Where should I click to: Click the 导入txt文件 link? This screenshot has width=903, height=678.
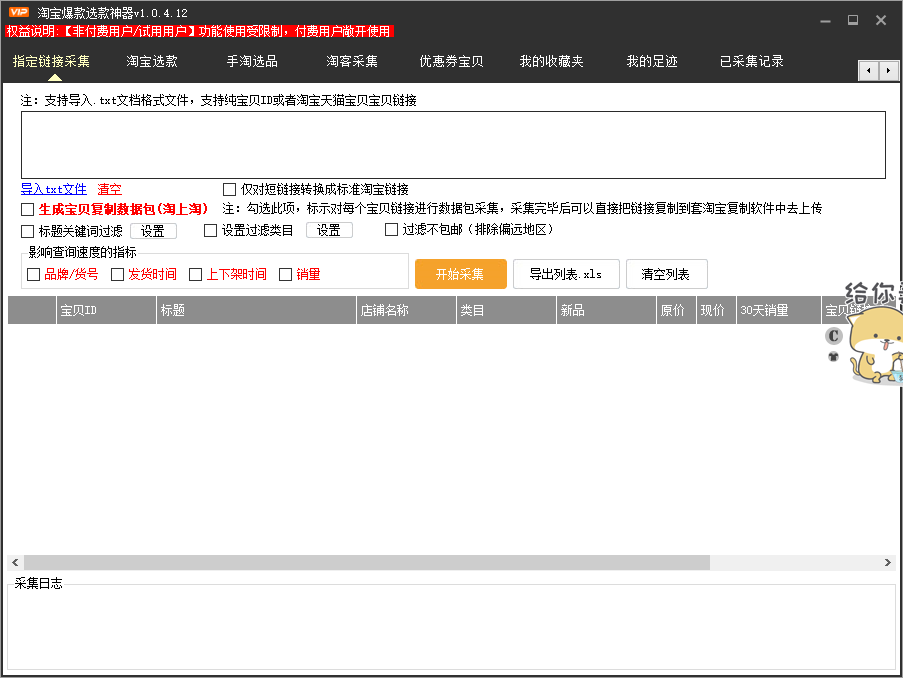[x=53, y=189]
